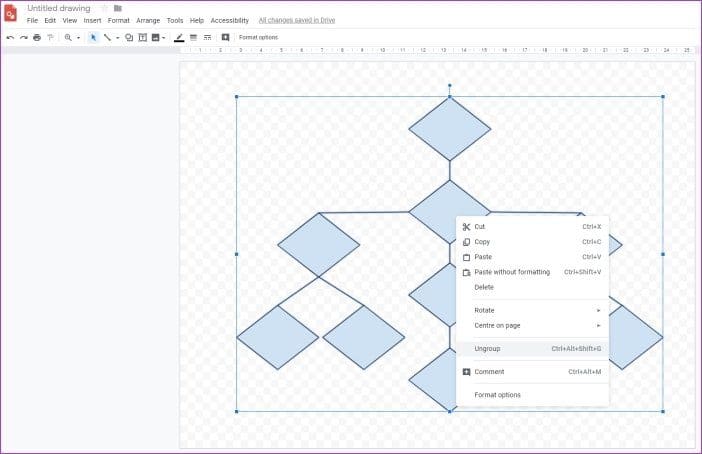Open the Edit menu
This screenshot has height=454, width=702.
pyautogui.click(x=50, y=21)
